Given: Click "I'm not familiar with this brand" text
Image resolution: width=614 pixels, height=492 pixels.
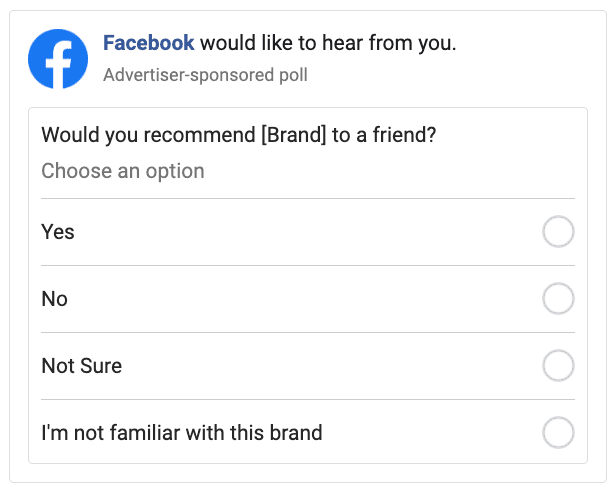Looking at the screenshot, I should (x=181, y=433).
